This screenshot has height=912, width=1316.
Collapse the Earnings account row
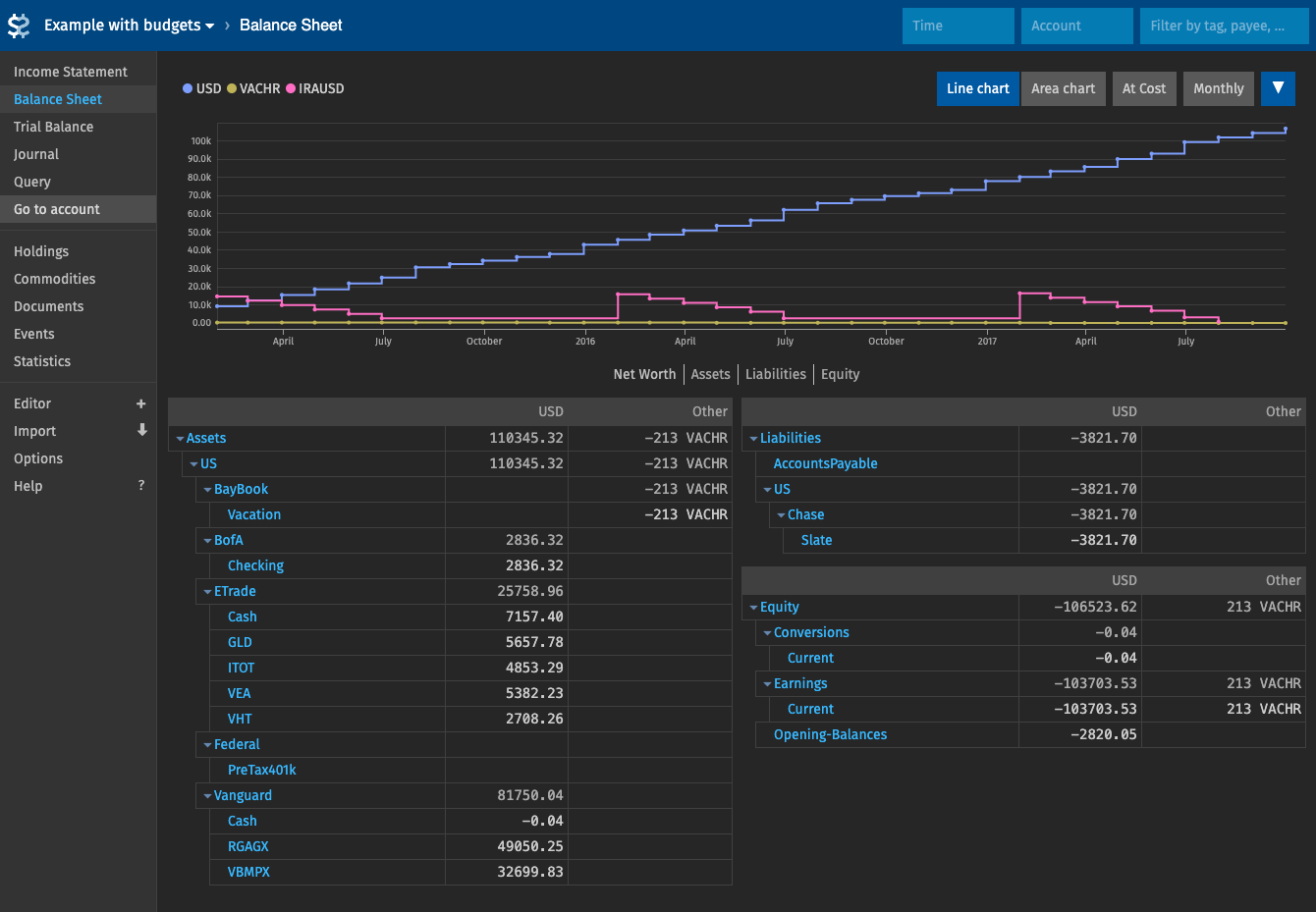pos(767,684)
